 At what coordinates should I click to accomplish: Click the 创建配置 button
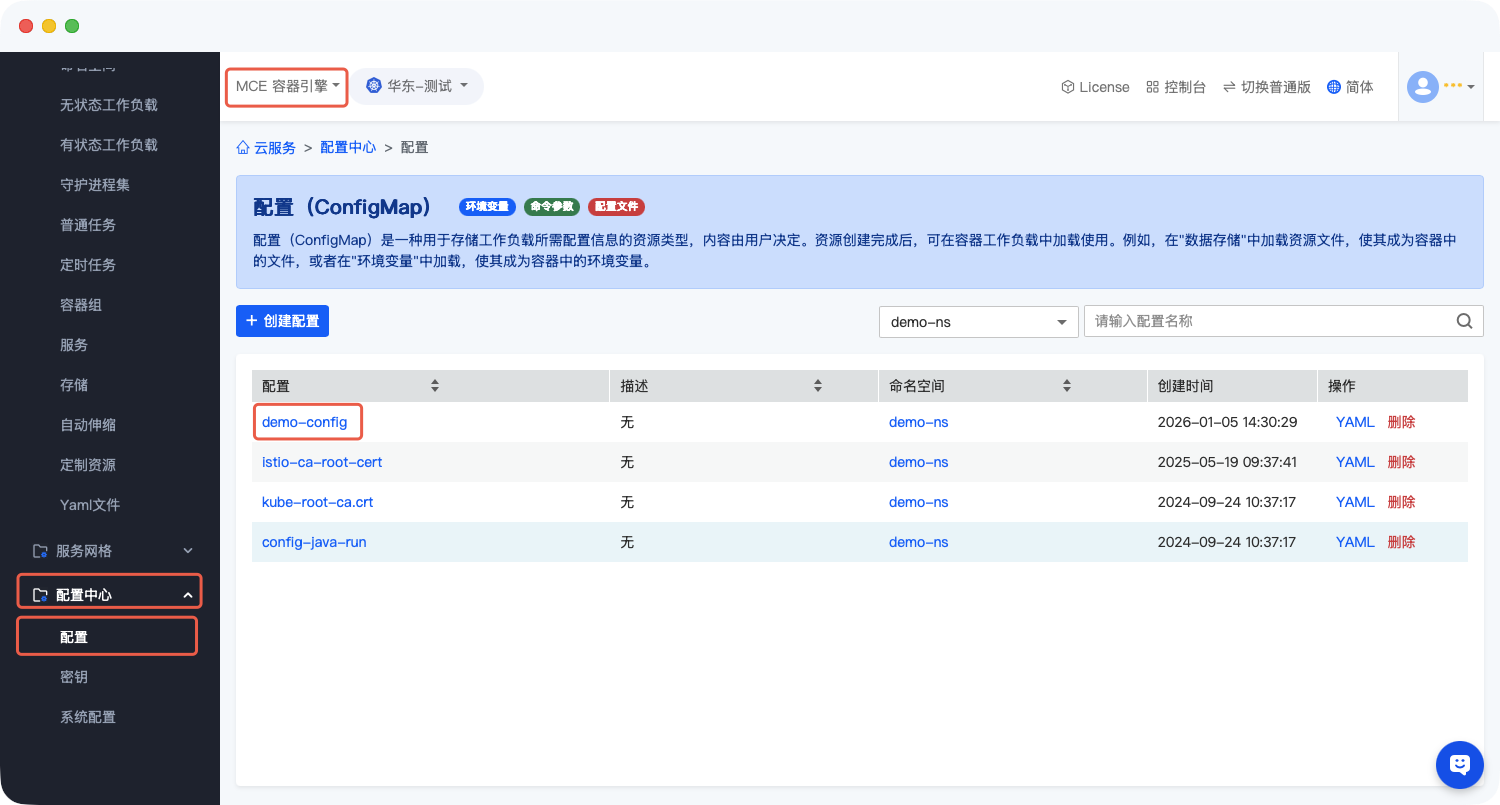pos(282,321)
